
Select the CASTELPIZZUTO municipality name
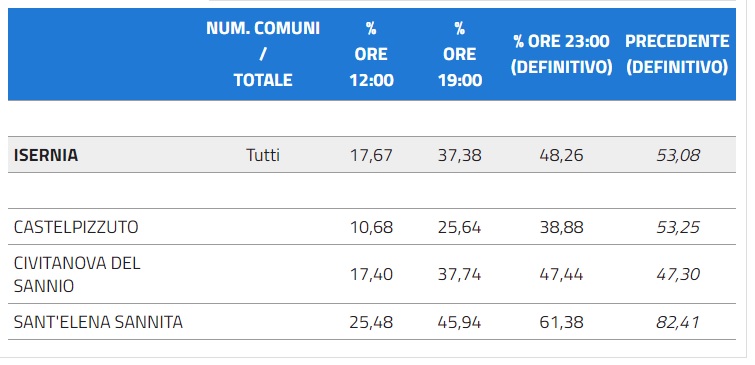point(76,227)
